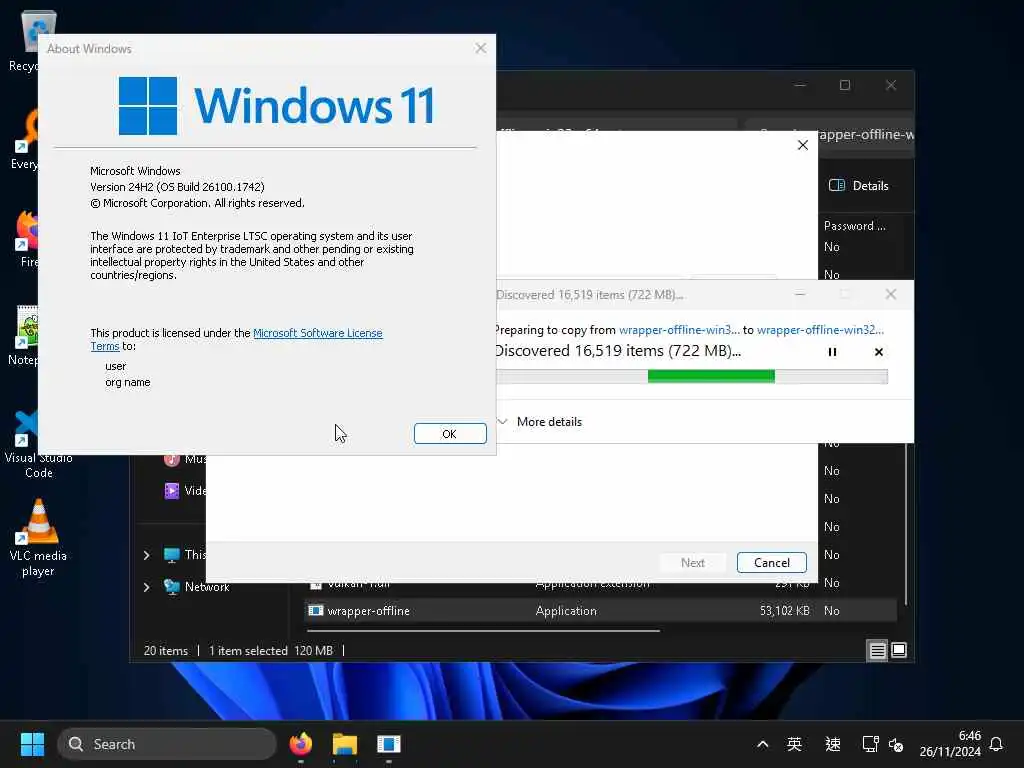Open destination folder link wrapper-offline-win32...

pyautogui.click(x=820, y=330)
